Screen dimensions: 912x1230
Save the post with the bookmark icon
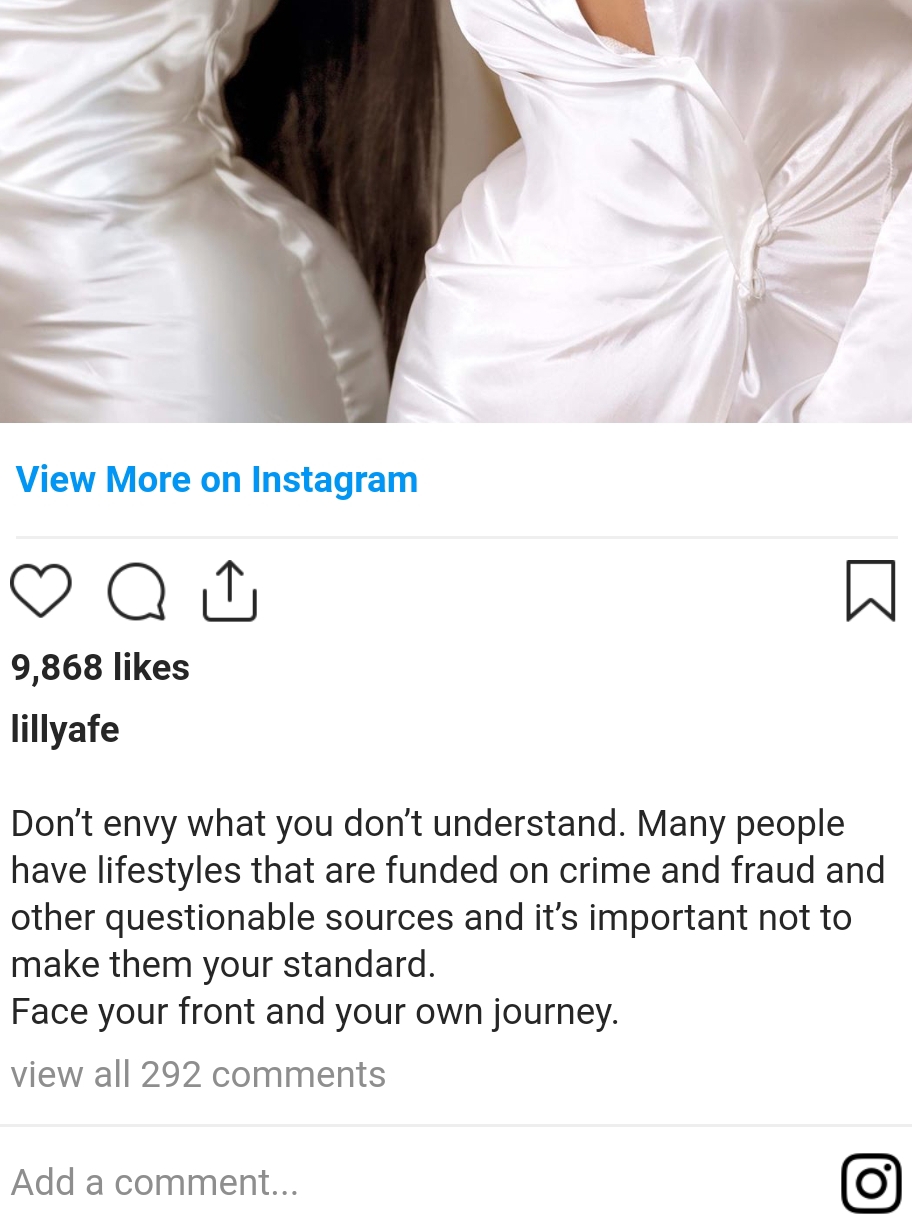[871, 590]
